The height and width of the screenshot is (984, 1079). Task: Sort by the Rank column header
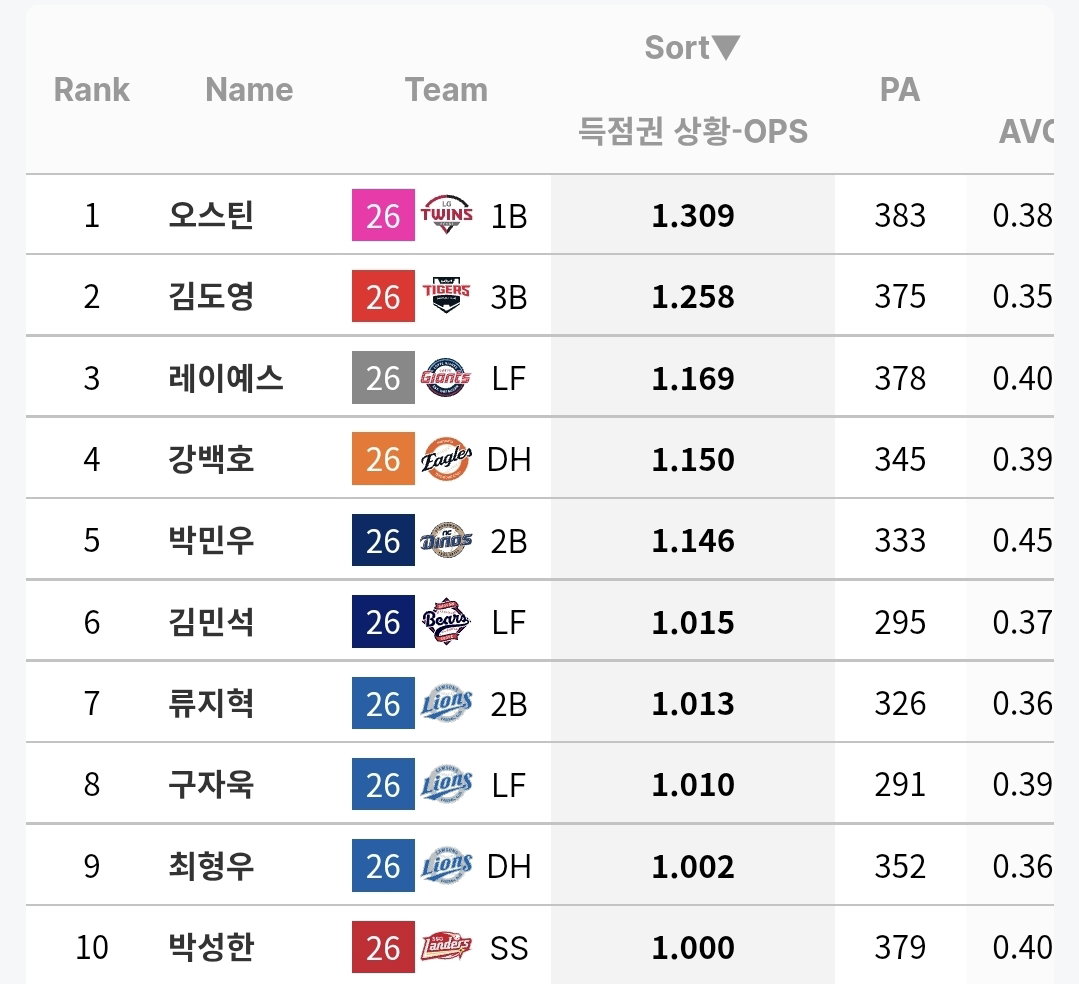pyautogui.click(x=92, y=89)
